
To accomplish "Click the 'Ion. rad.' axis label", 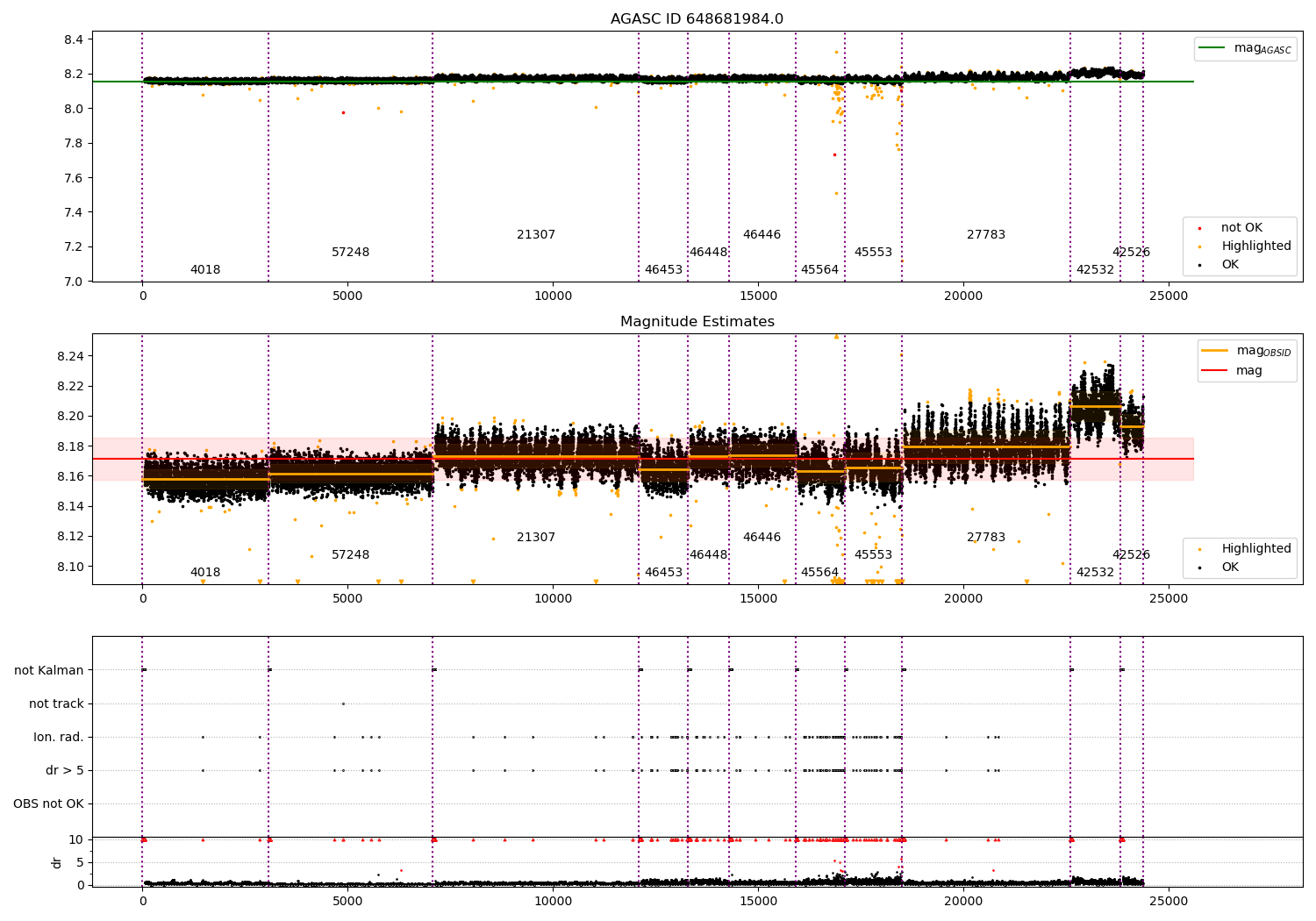I will point(59,737).
